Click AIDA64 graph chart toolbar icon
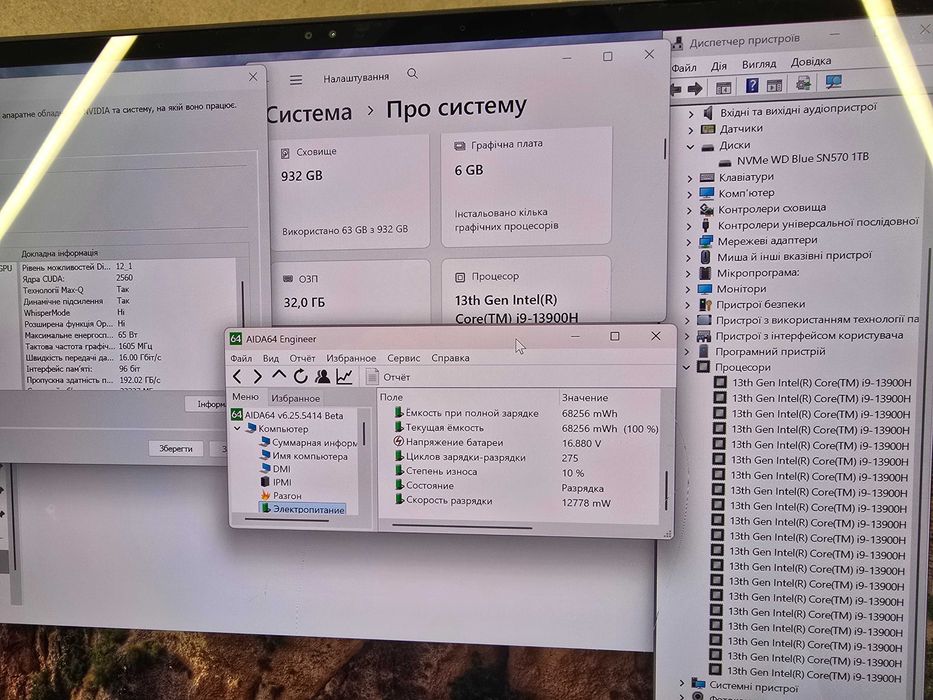Viewport: 933px width, 700px height. (345, 376)
